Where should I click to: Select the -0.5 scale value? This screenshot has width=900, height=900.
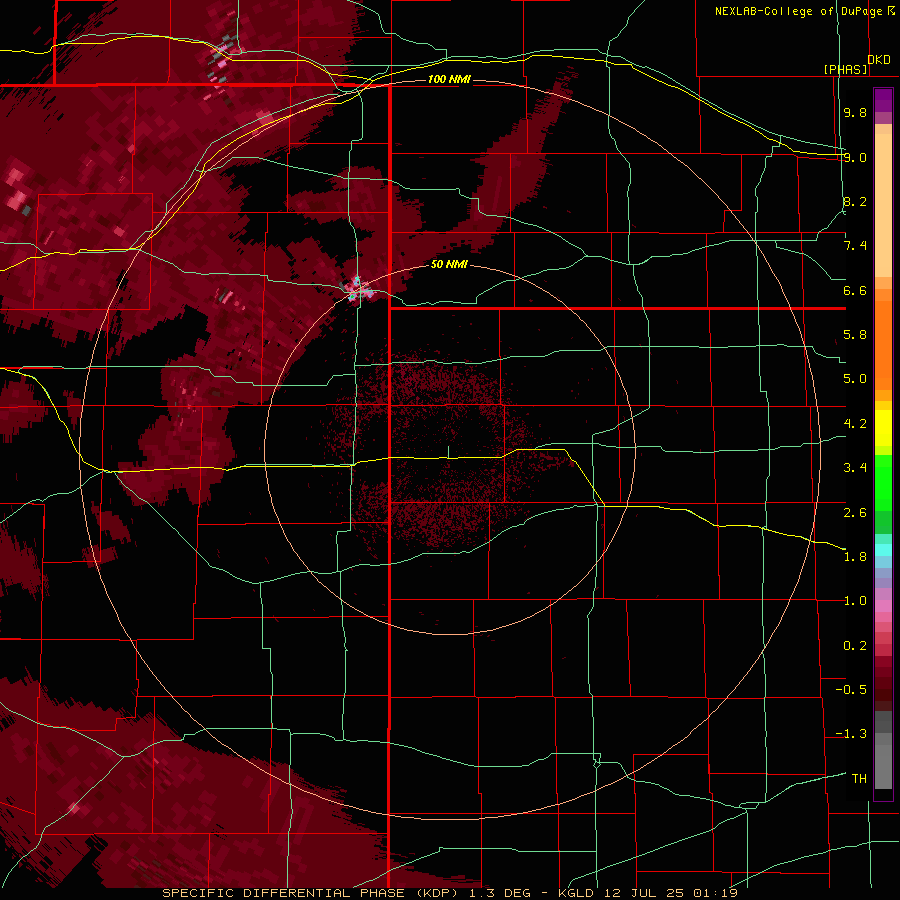(x=851, y=690)
